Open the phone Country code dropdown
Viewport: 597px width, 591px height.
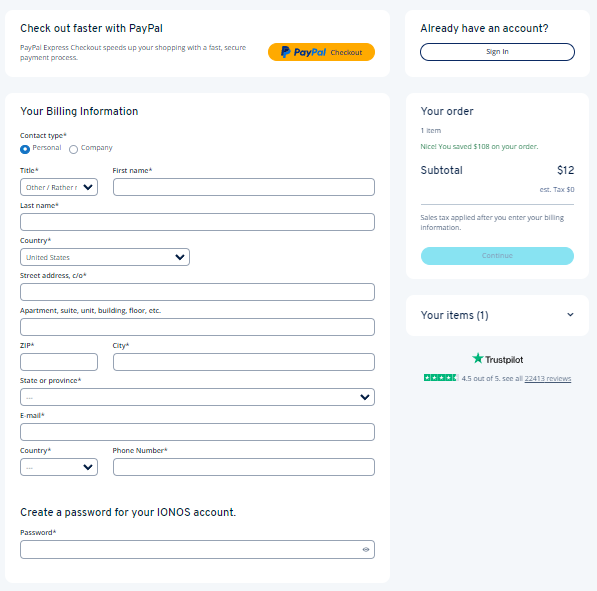click(59, 467)
